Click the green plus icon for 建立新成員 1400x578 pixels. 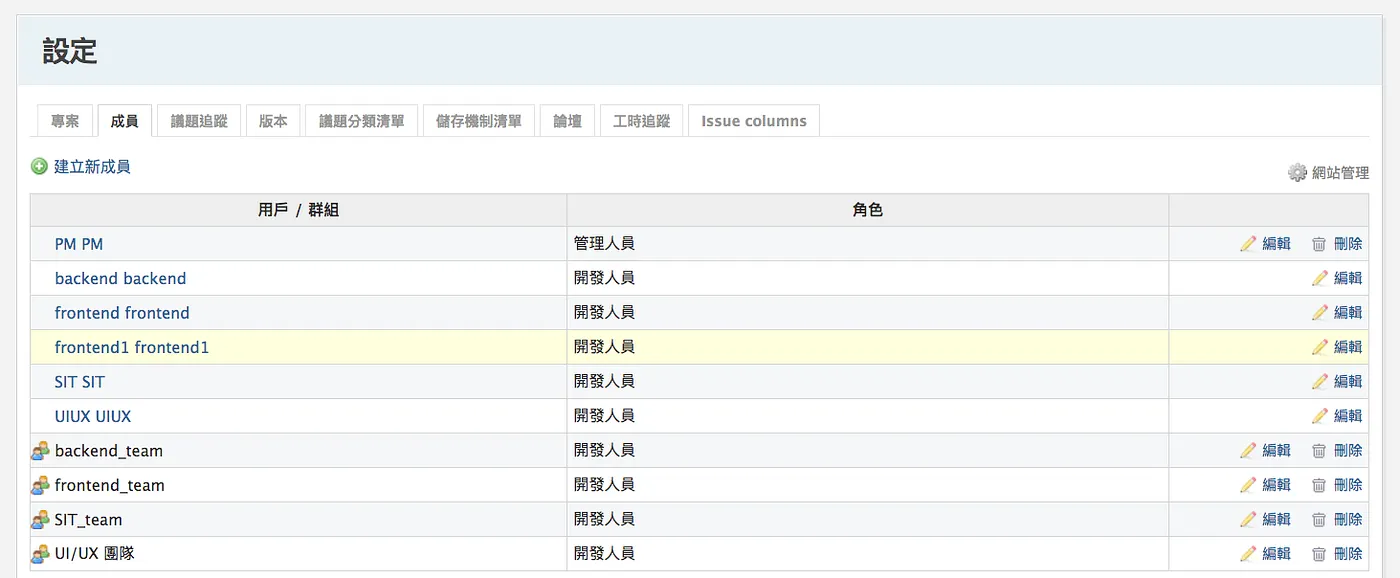(39, 166)
